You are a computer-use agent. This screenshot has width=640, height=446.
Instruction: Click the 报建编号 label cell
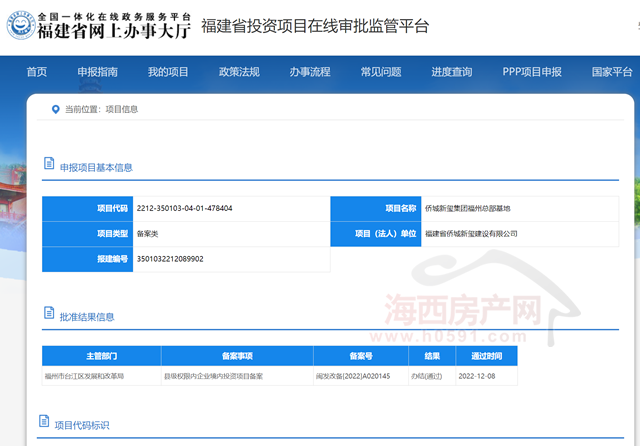[87, 259]
